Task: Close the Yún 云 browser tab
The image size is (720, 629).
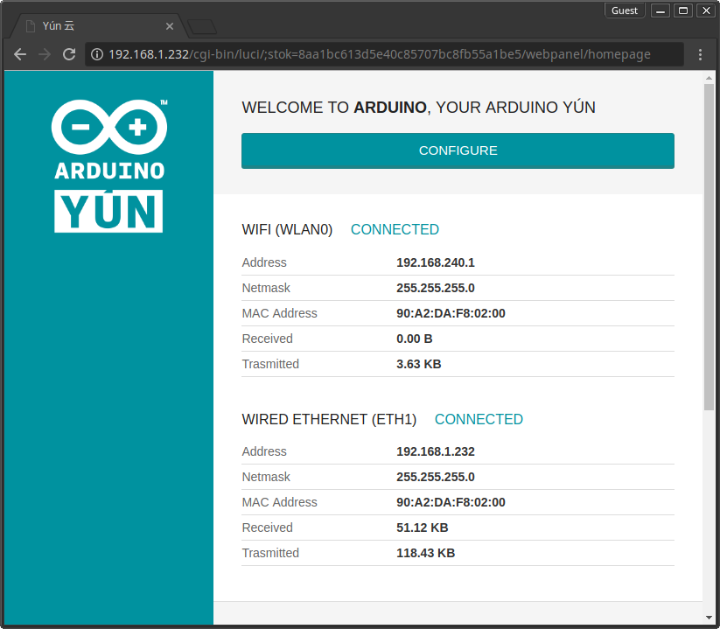Action: click(170, 26)
